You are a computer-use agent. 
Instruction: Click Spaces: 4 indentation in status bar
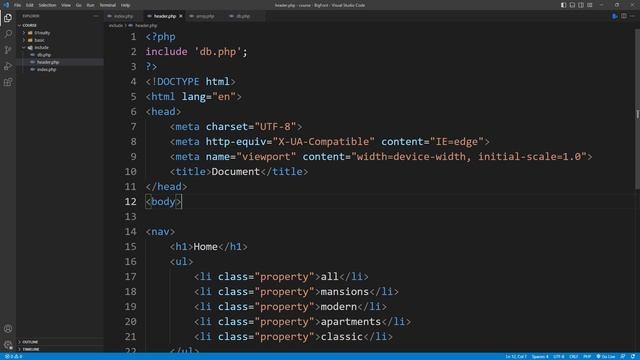tap(540, 356)
